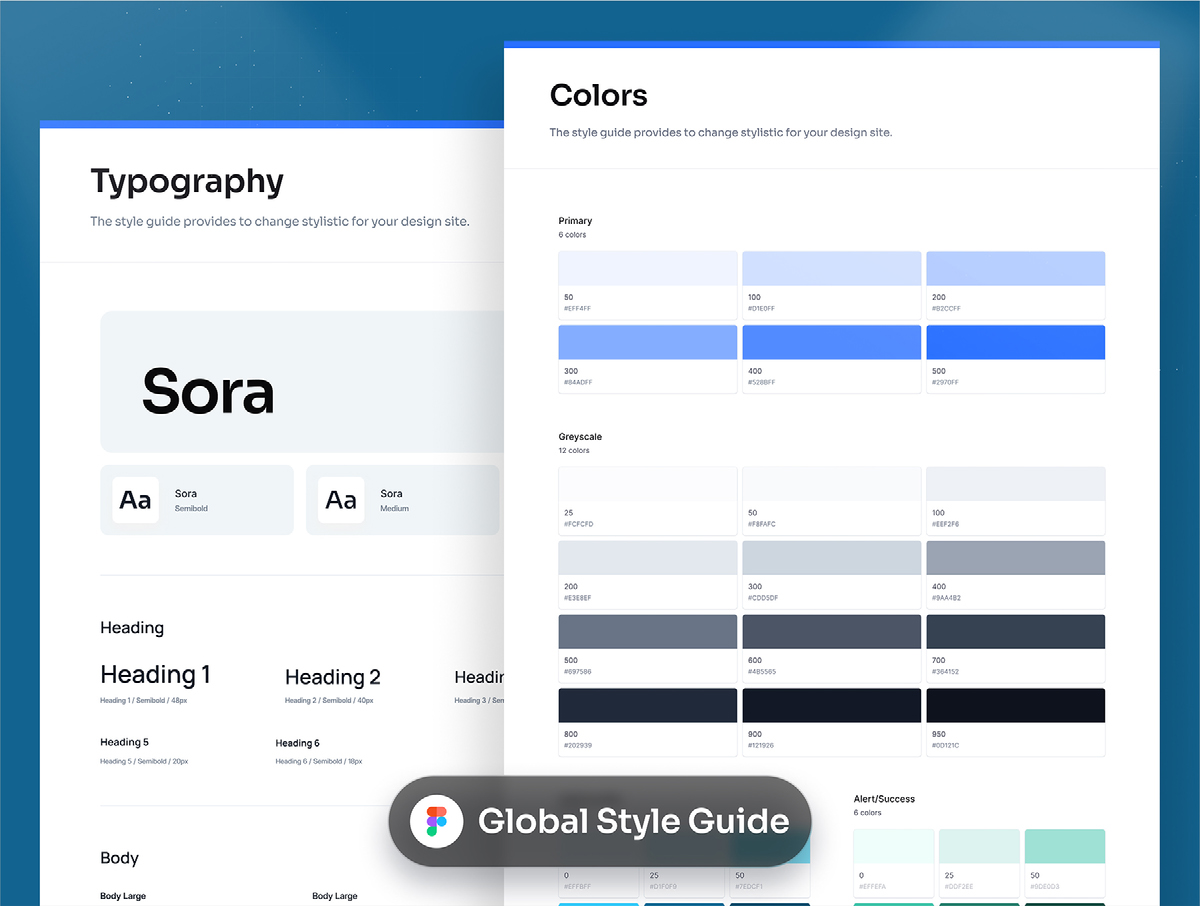Image resolution: width=1200 pixels, height=906 pixels.
Task: Select the Heading 1 sample text
Action: 155,675
